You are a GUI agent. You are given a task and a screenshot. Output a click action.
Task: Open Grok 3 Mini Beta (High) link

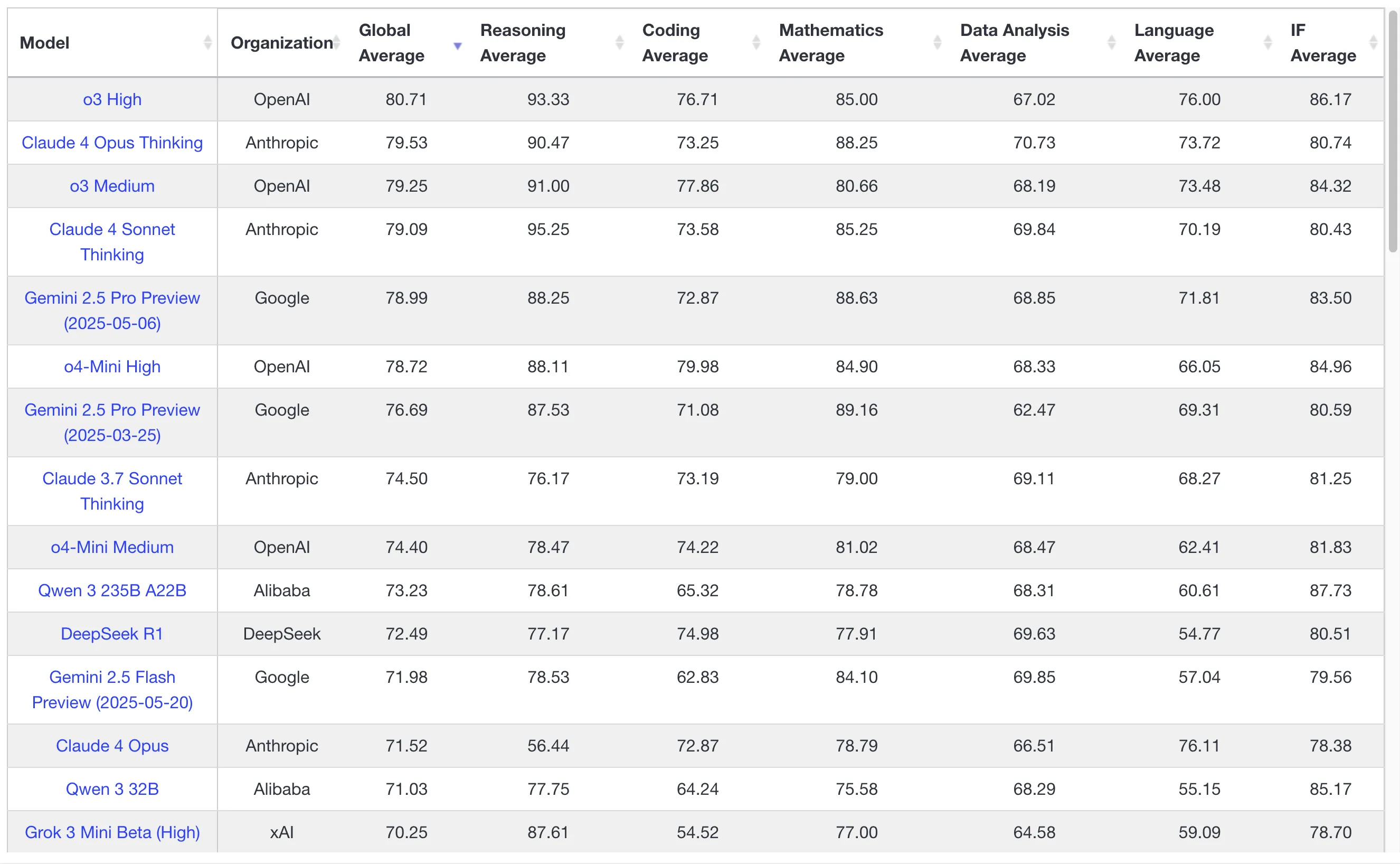point(112,832)
